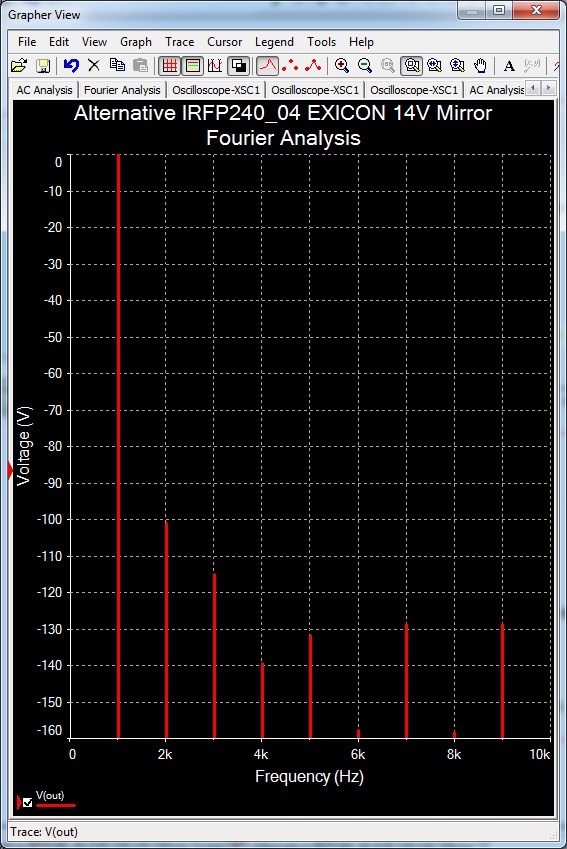Image resolution: width=567 pixels, height=849 pixels.
Task: Click the tab strip left arrow
Action: pos(533,88)
